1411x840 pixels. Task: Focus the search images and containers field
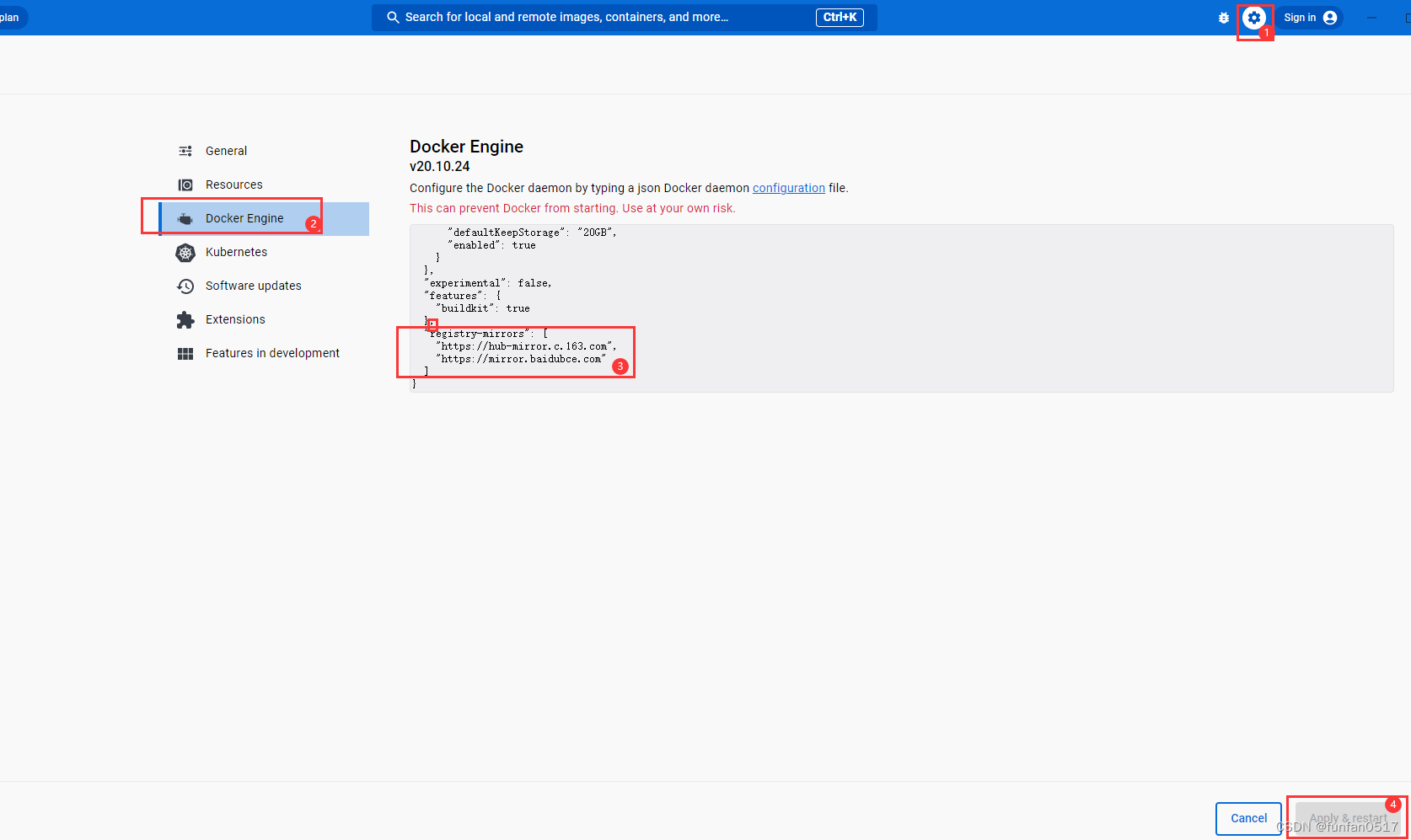pos(624,17)
